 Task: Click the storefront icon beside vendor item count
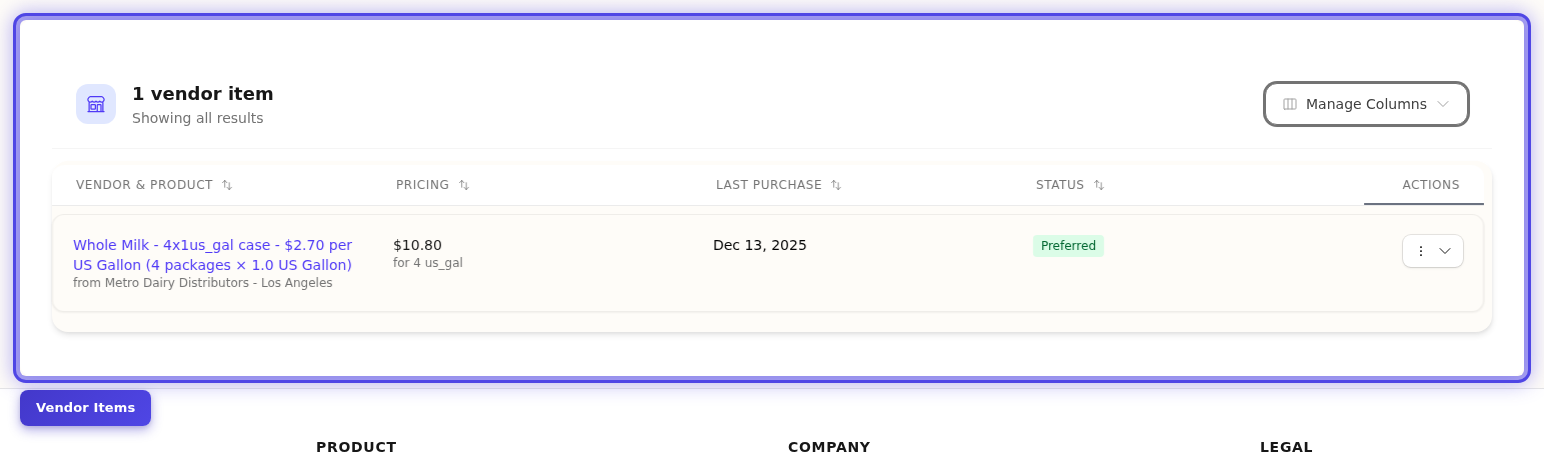point(96,104)
